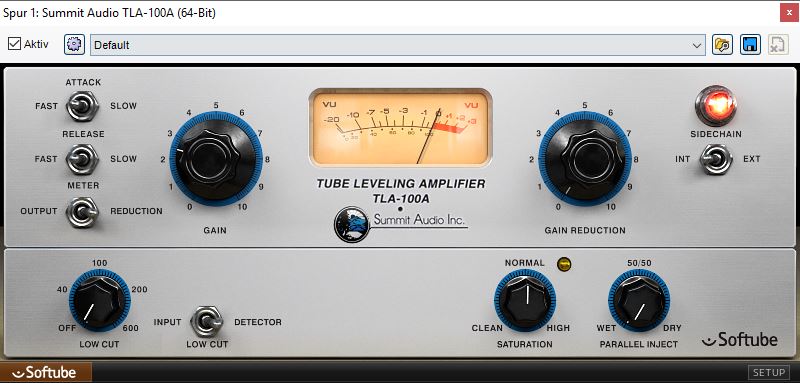Image resolution: width=800 pixels, height=383 pixels.
Task: Open the plugin settings gear icon
Action: coord(74,45)
